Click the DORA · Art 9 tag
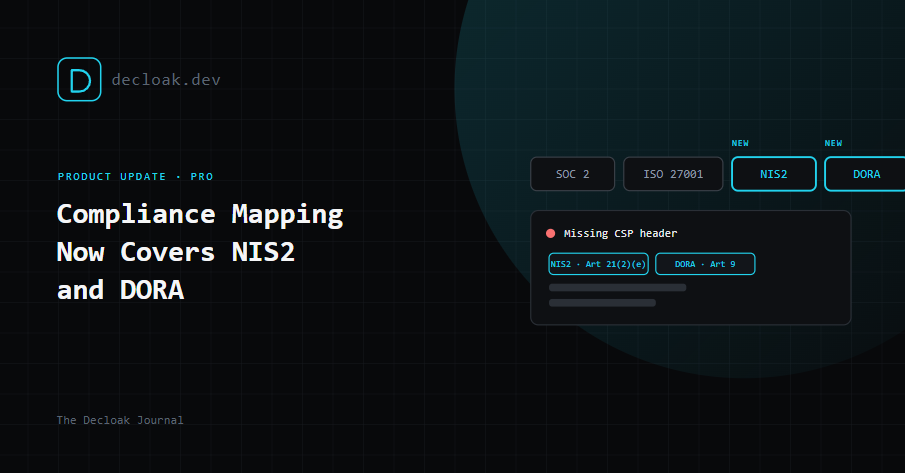Viewport: 905px width, 473px height. click(x=705, y=264)
